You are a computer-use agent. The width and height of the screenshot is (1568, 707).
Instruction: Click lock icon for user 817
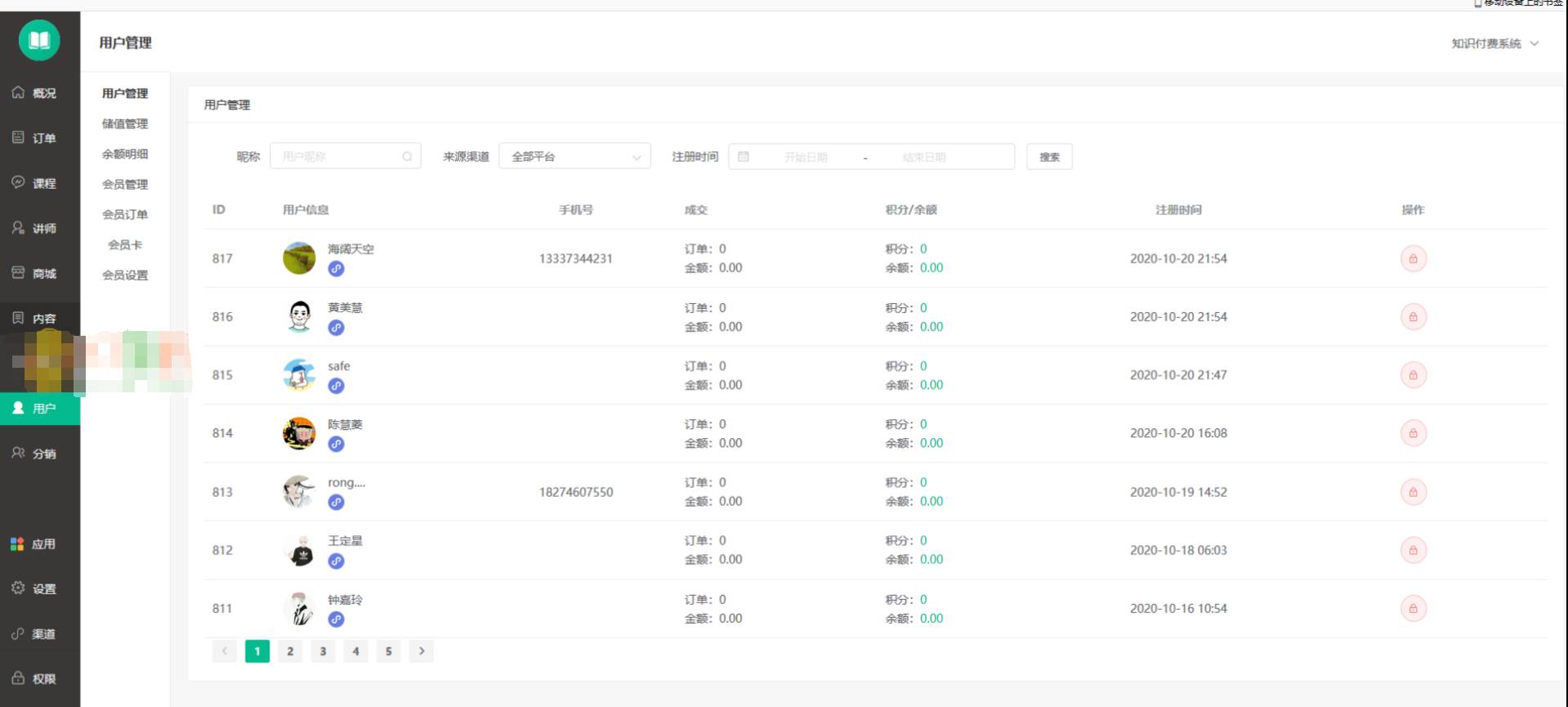click(x=1413, y=258)
